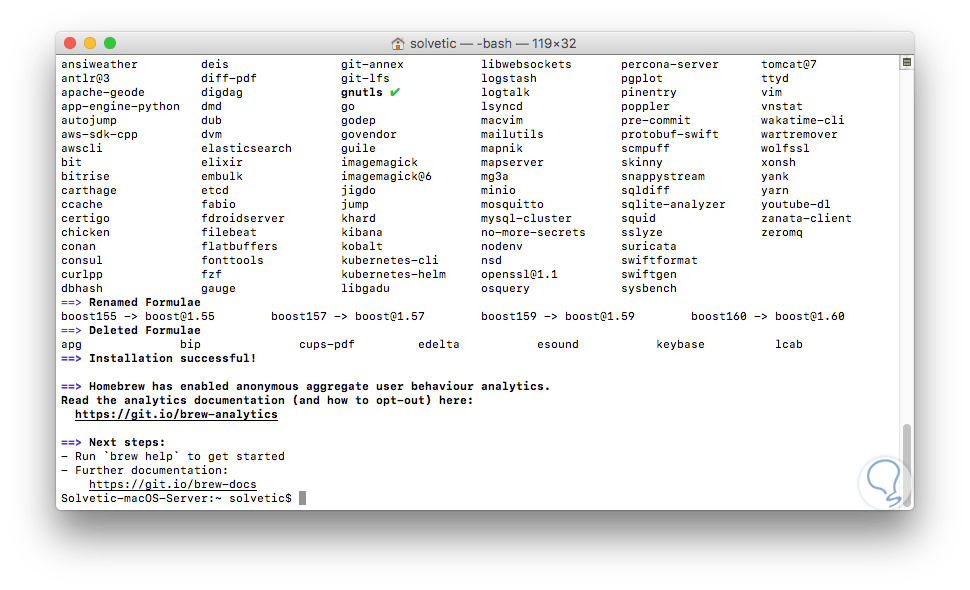Click the 'macvim' formula name
Viewport: 970px width, 590px height.
coord(502,121)
